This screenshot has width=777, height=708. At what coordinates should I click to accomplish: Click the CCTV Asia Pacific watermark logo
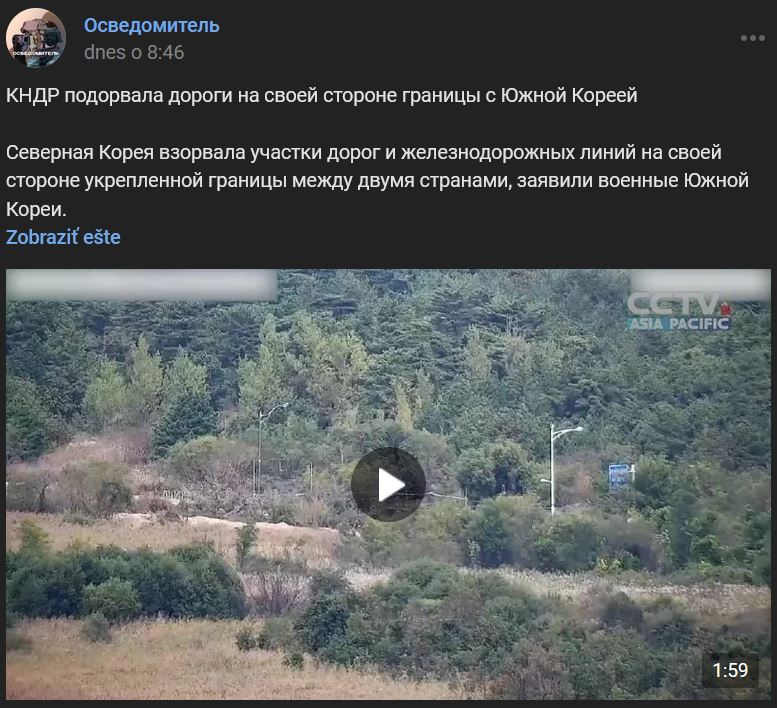(679, 311)
